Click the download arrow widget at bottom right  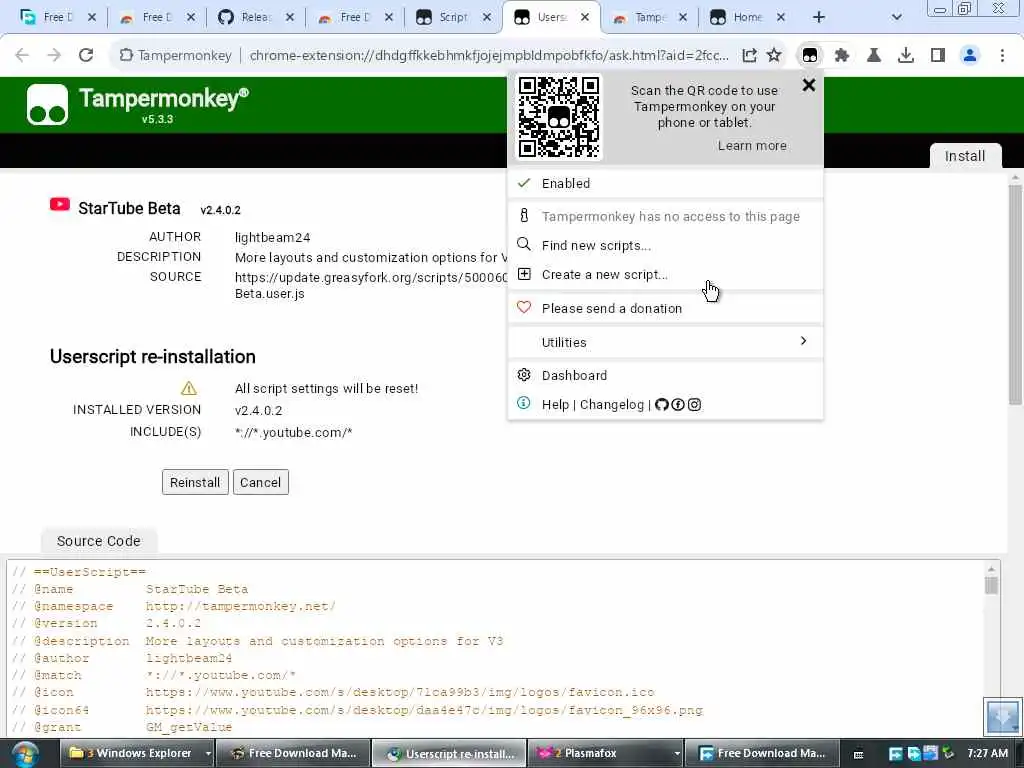coord(1002,716)
